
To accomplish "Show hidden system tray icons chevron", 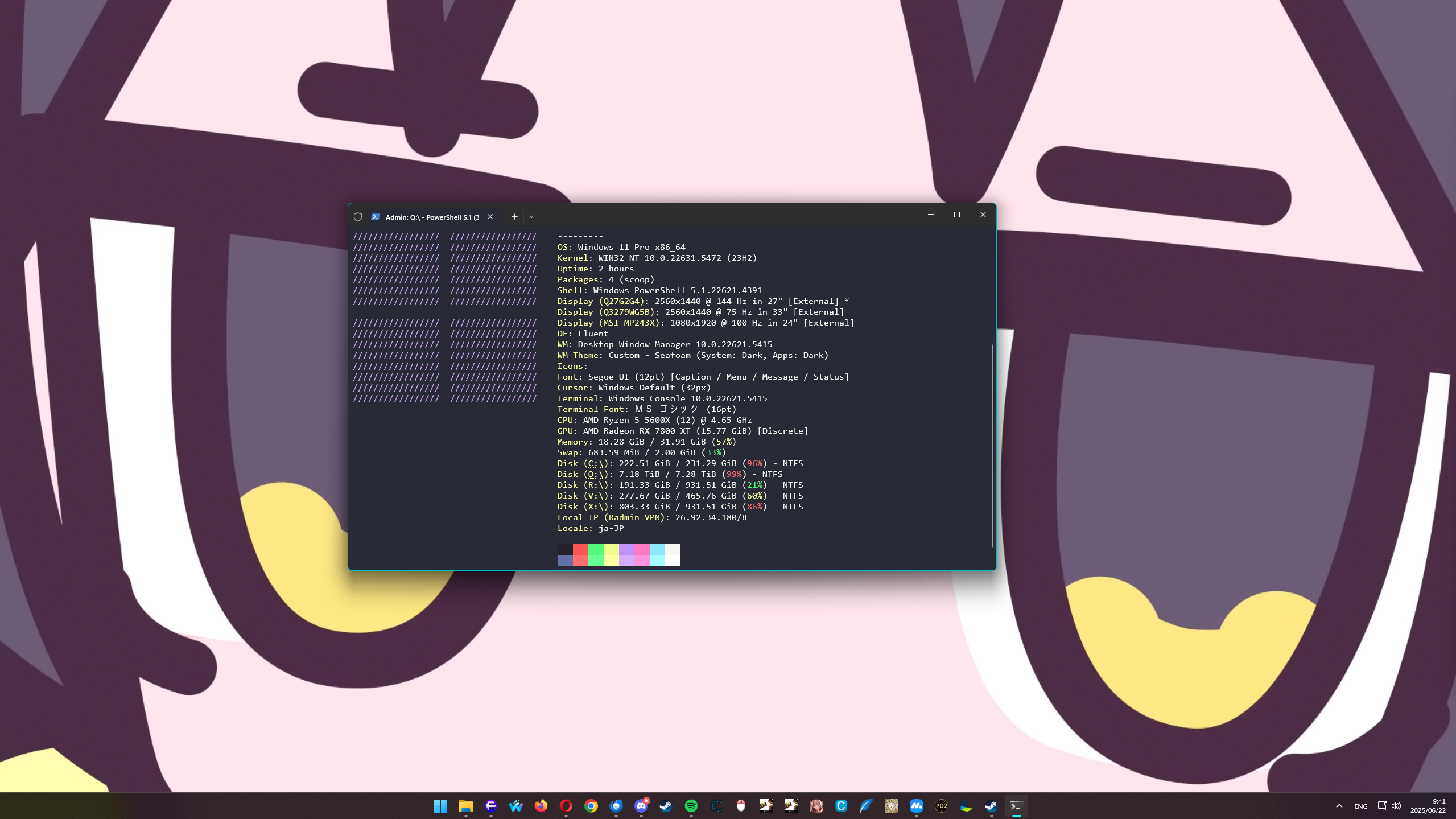I will tap(1339, 806).
